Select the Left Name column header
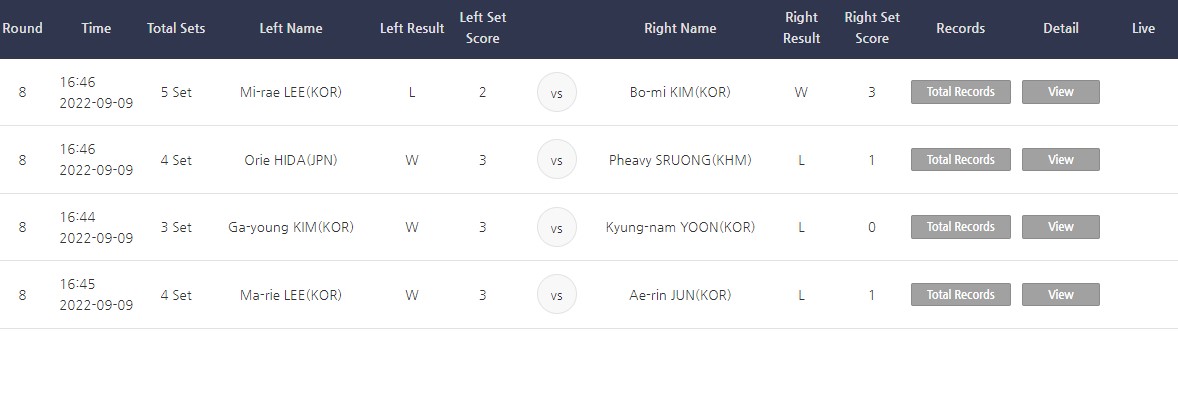 [x=291, y=29]
